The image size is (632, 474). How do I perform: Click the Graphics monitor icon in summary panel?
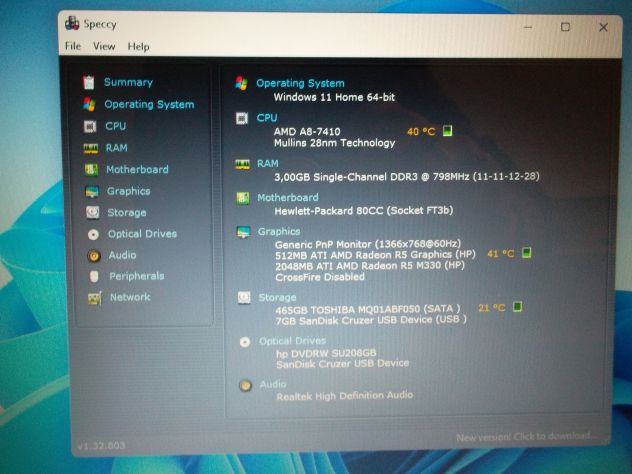coord(243,232)
